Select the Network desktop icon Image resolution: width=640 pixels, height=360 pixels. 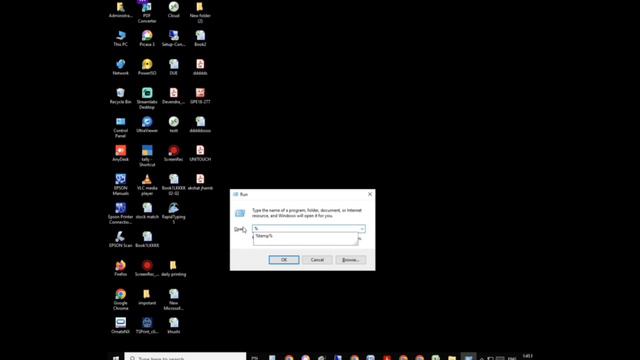click(120, 67)
